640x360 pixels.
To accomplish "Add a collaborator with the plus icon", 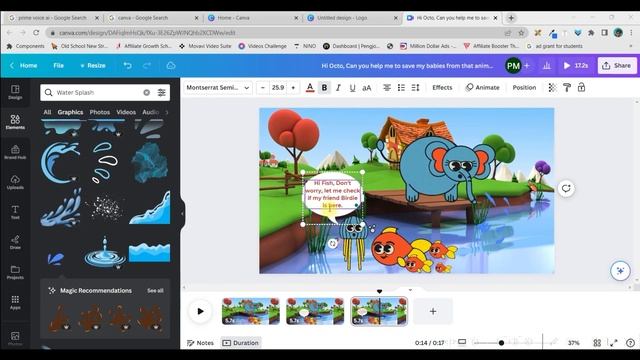I will [x=527, y=65].
